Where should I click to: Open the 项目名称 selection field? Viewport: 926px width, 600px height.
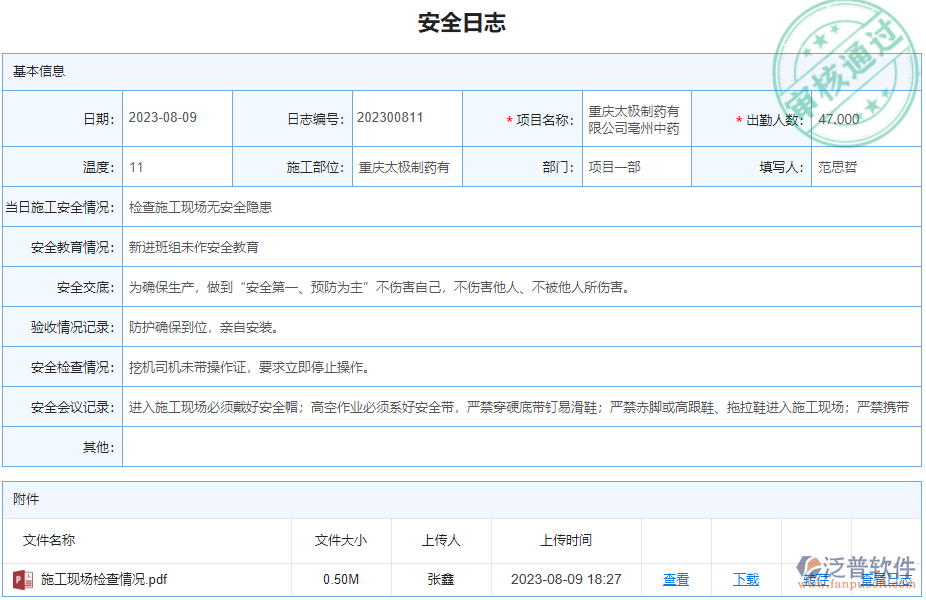point(634,117)
